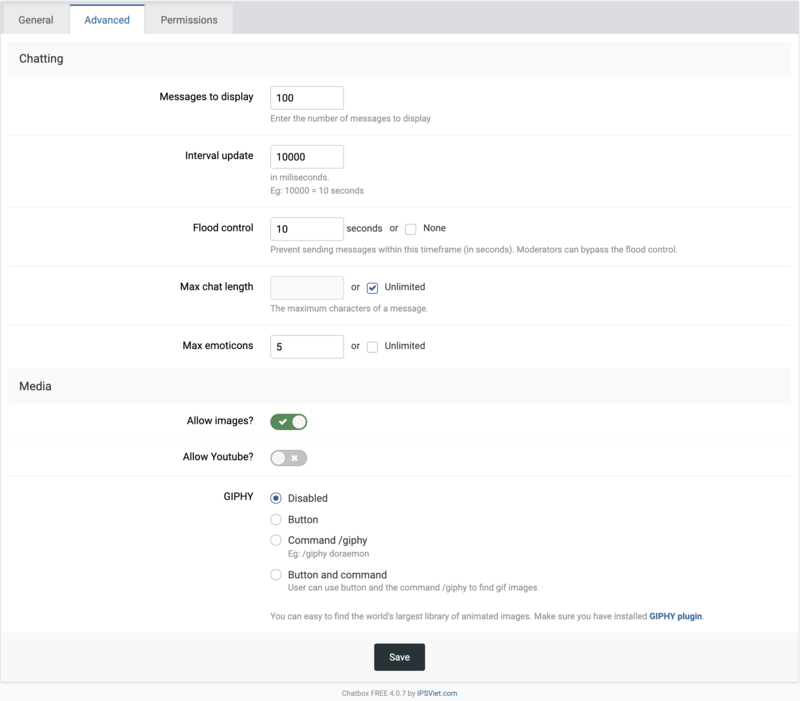Click the disabled Max chat length field

point(307,288)
